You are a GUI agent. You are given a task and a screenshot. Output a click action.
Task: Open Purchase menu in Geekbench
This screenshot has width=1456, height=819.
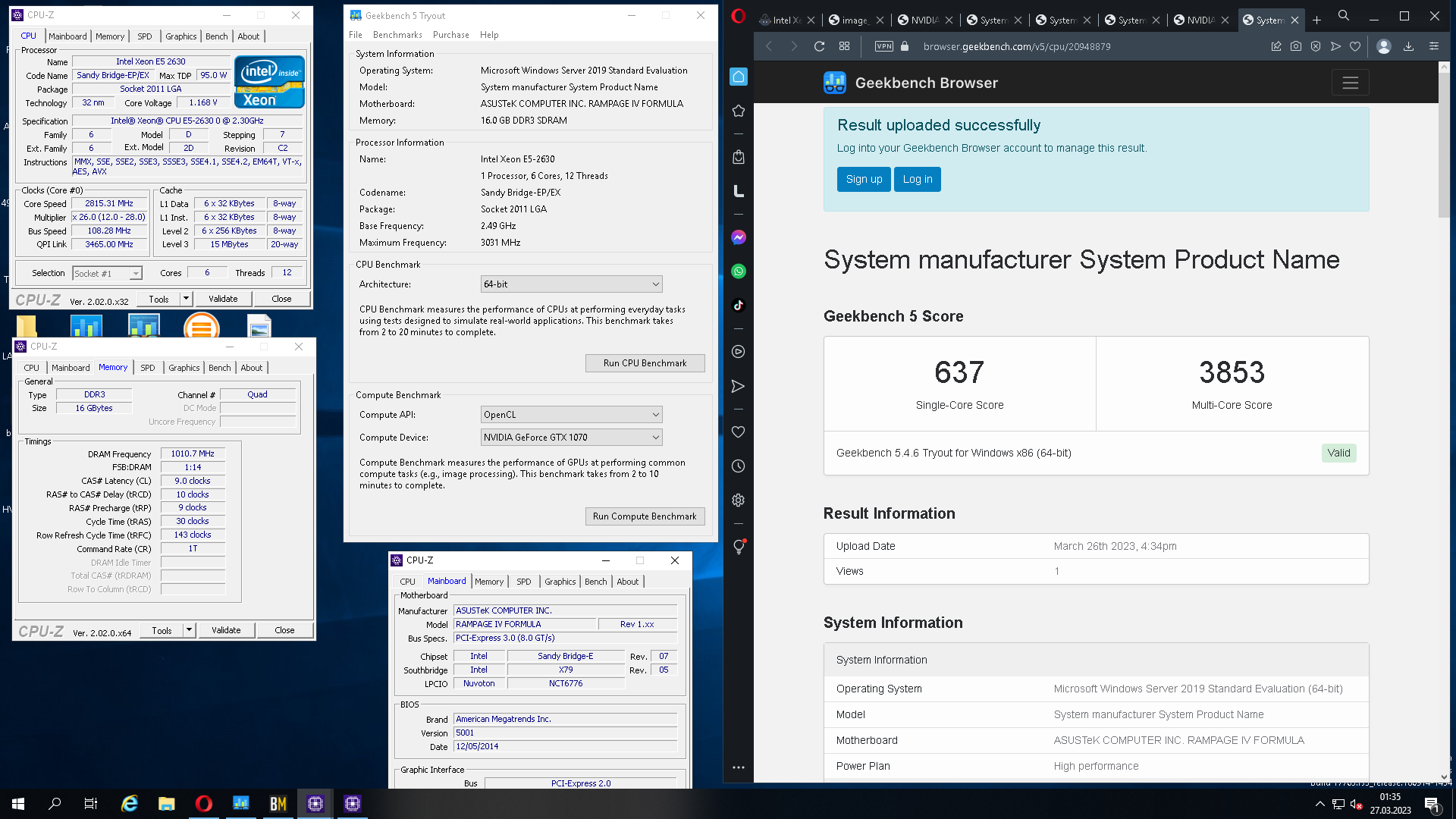pyautogui.click(x=451, y=35)
